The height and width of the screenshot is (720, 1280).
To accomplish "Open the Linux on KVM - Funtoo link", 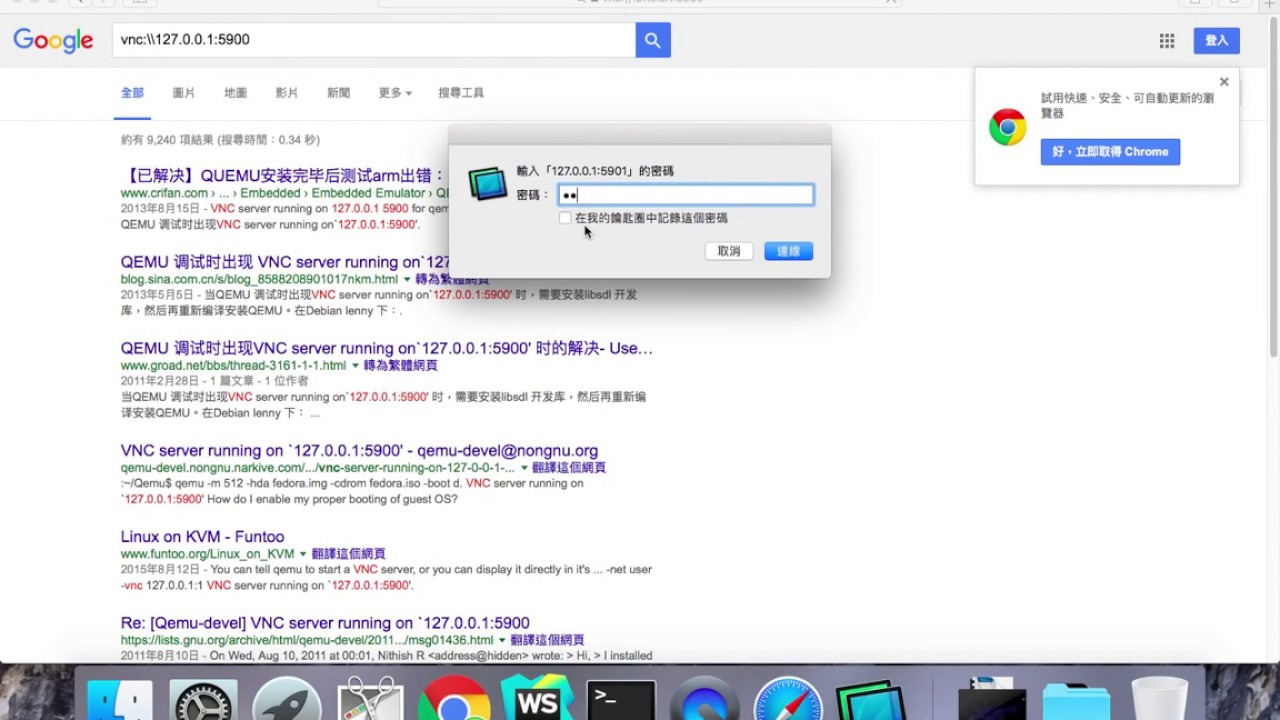I will click(202, 537).
